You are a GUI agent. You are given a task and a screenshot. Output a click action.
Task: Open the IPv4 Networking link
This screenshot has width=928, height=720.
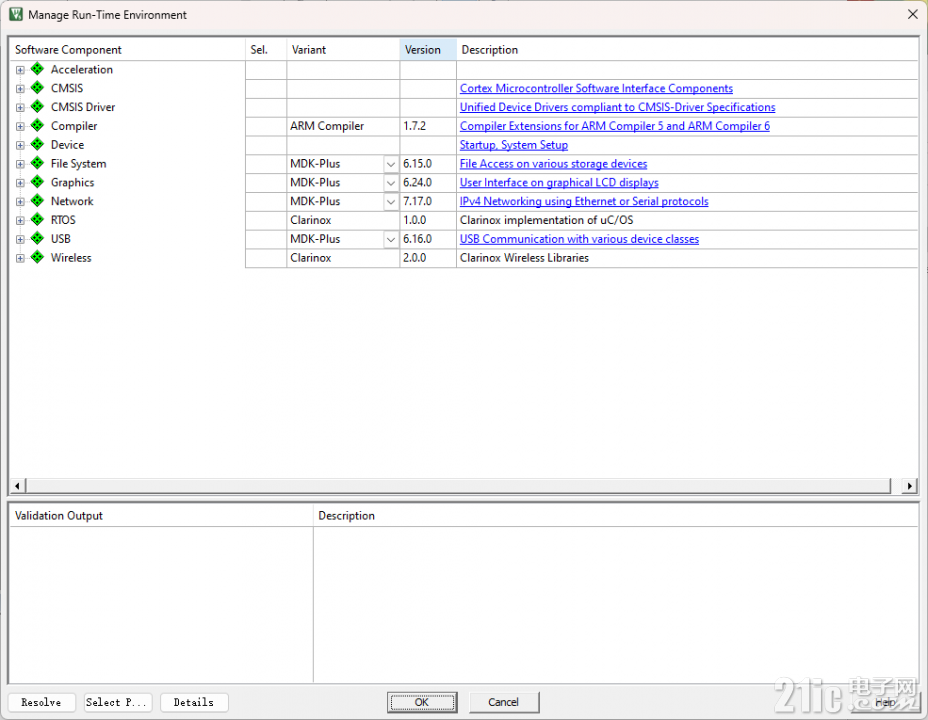[584, 202]
